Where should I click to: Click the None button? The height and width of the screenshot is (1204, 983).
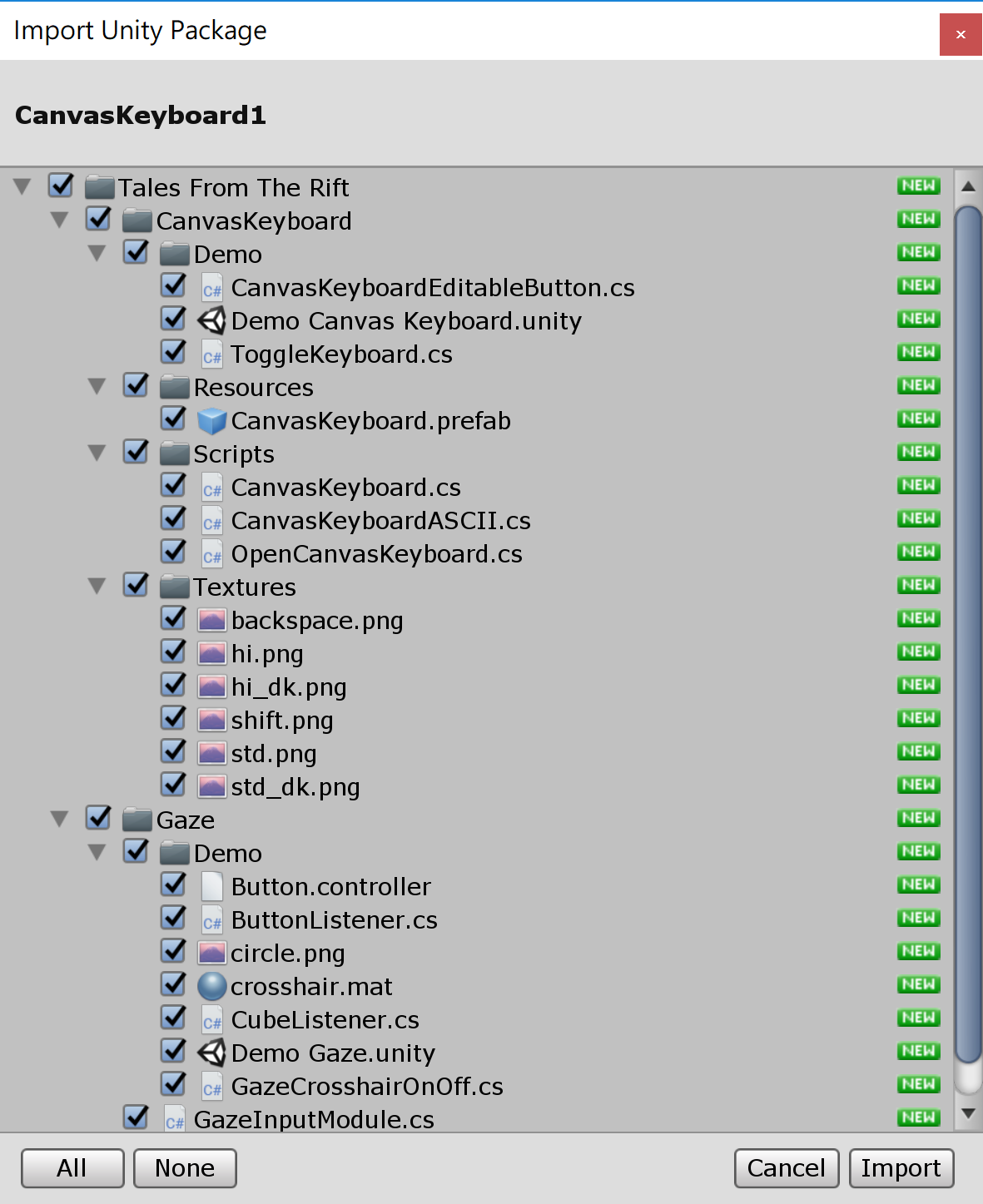(x=184, y=1168)
